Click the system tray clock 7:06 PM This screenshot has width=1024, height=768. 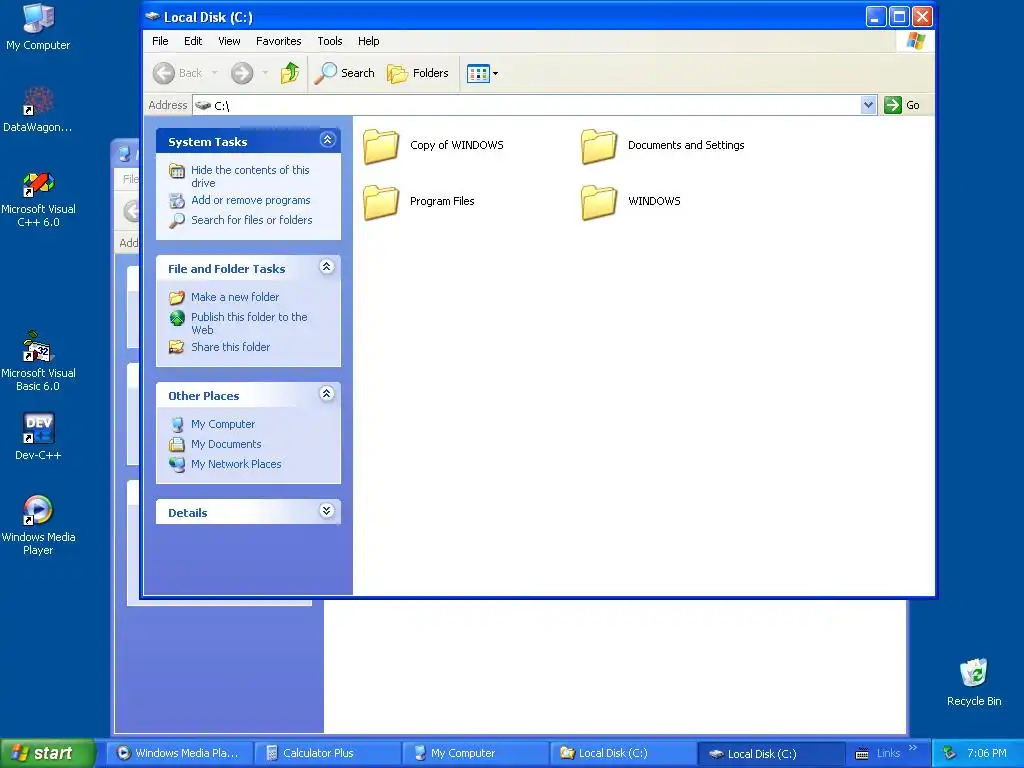point(986,753)
